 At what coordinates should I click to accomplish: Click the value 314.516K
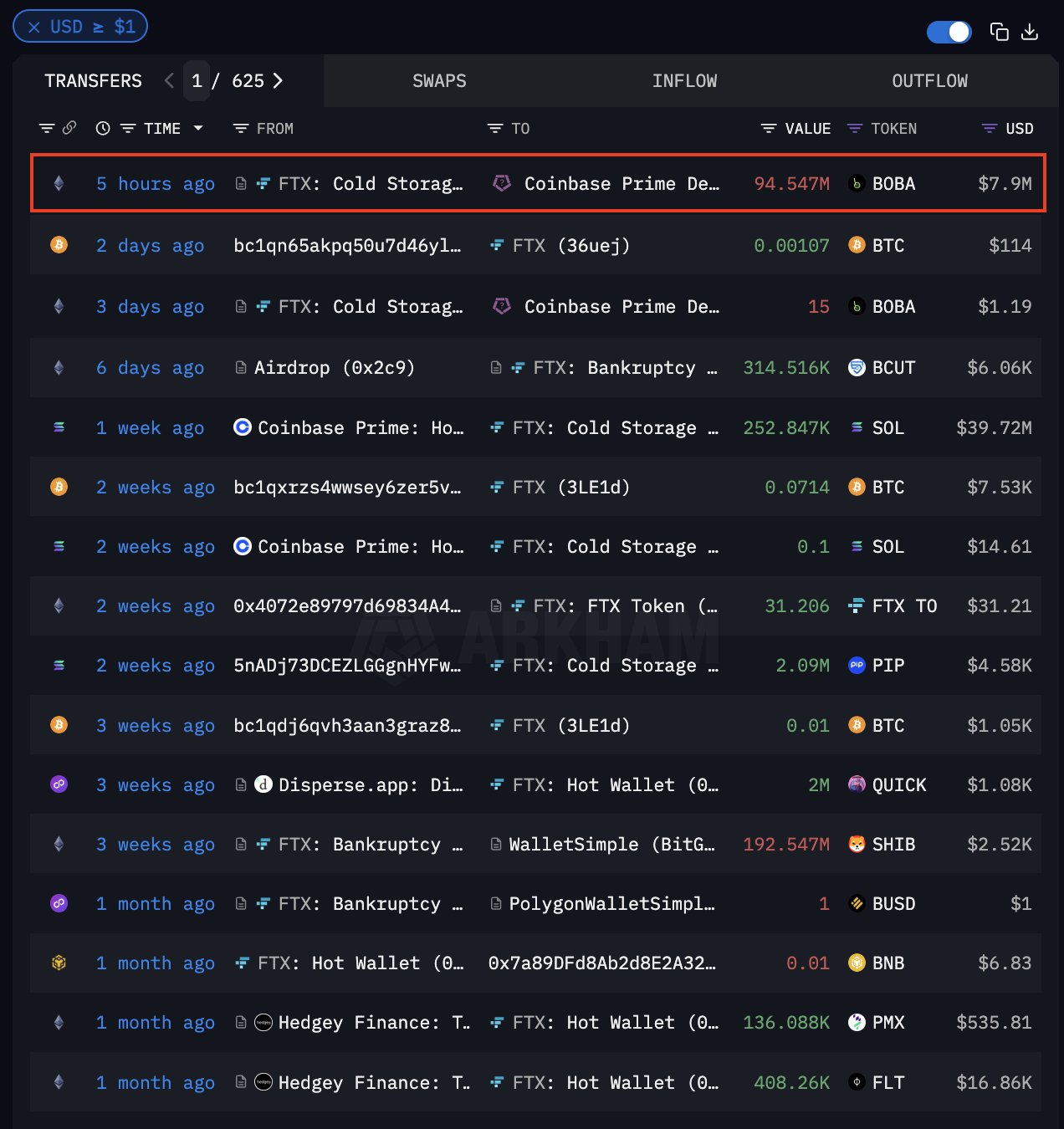786,367
